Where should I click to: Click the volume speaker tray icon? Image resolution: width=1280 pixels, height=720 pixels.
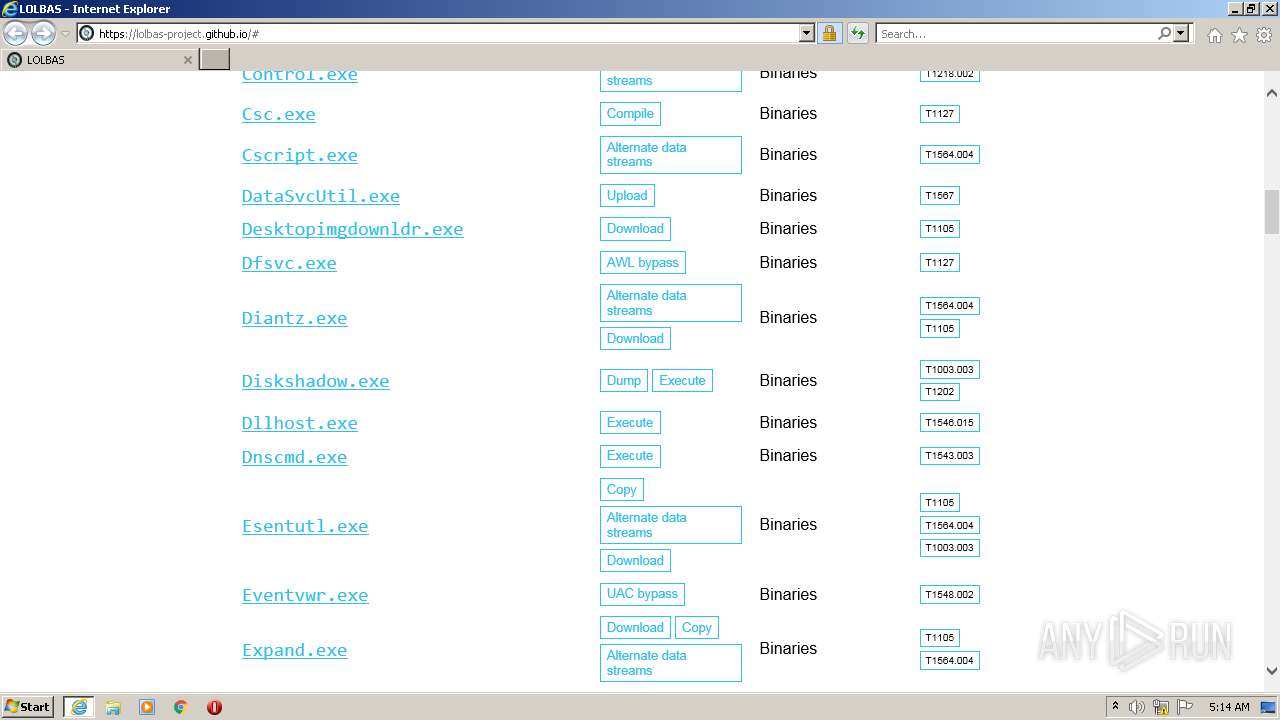pyautogui.click(x=1137, y=707)
